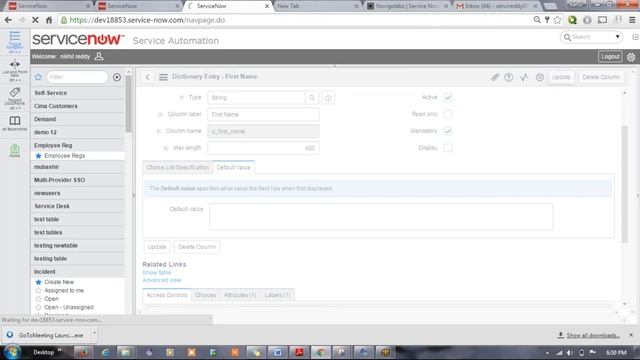The width and height of the screenshot is (640, 360).
Task: Open Chrome in Windows taskbar
Action: click(x=320, y=352)
